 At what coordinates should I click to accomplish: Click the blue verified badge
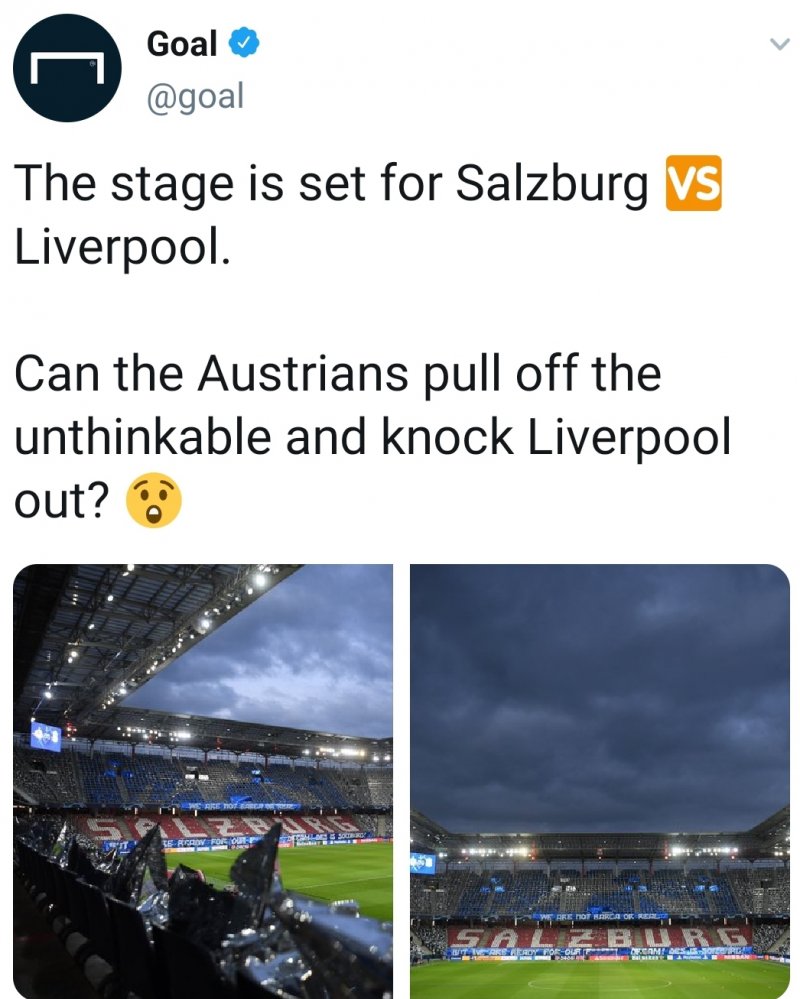click(246, 43)
